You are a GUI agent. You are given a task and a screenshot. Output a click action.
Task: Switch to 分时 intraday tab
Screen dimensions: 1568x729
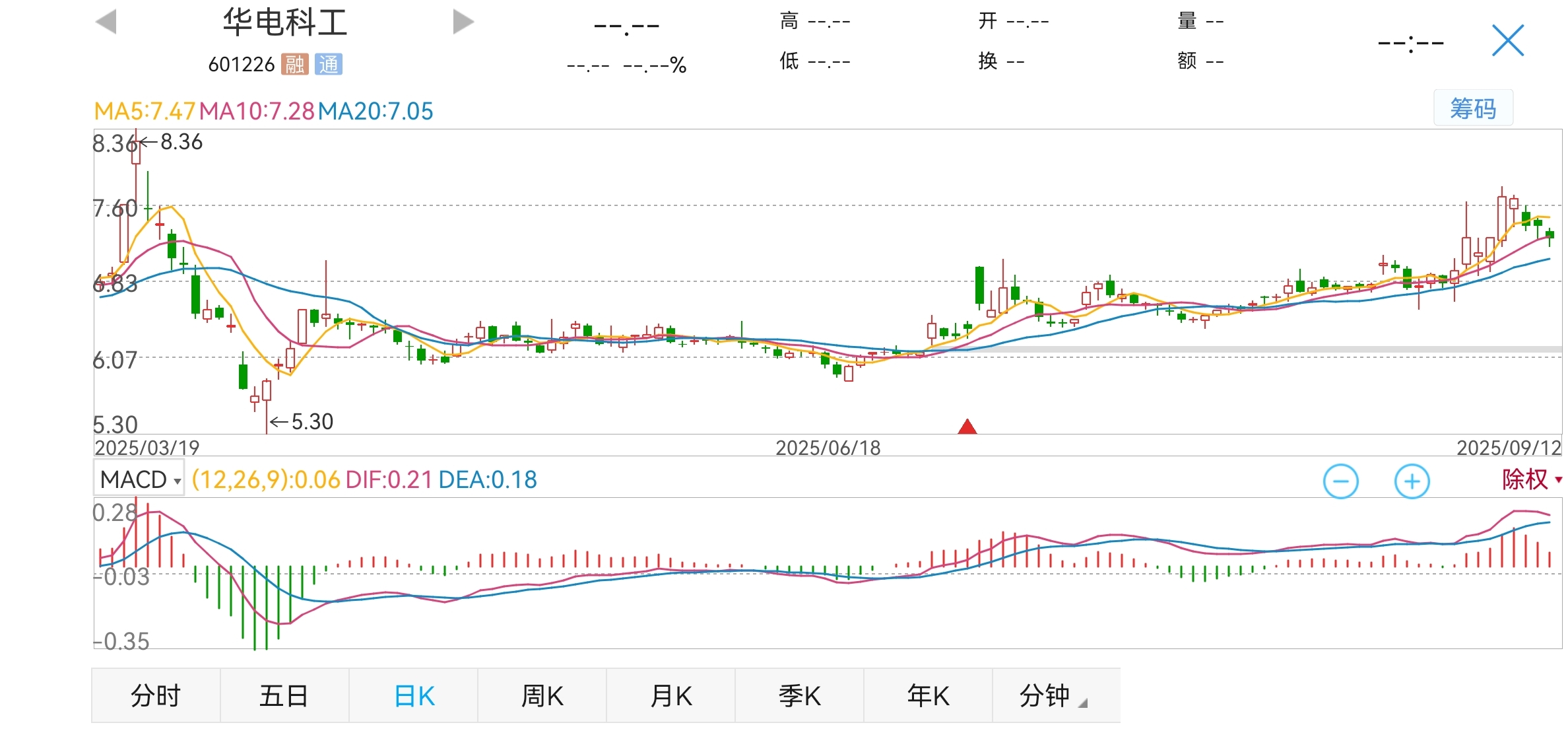[x=156, y=695]
